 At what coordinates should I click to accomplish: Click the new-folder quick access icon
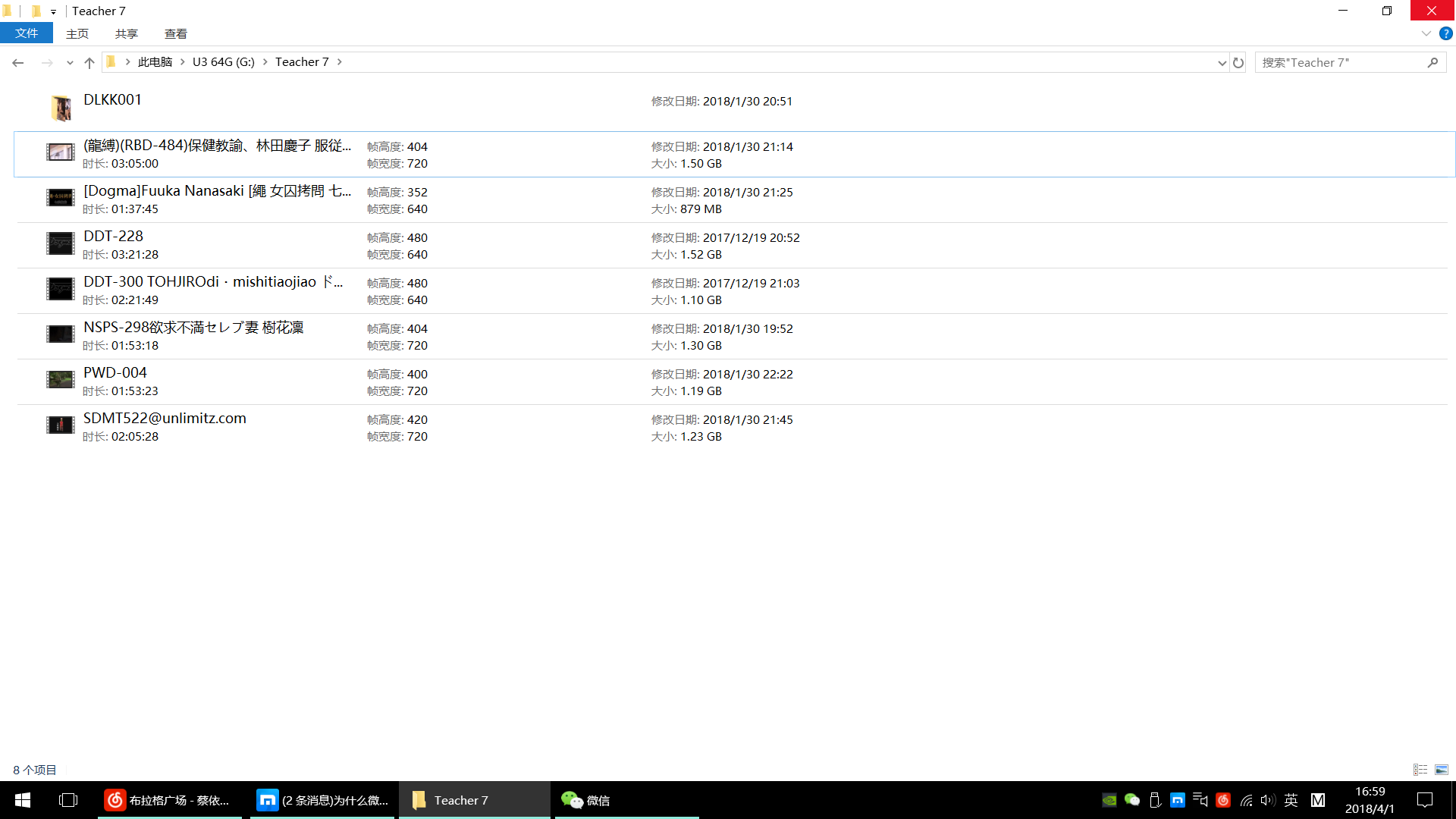pyautogui.click(x=35, y=11)
